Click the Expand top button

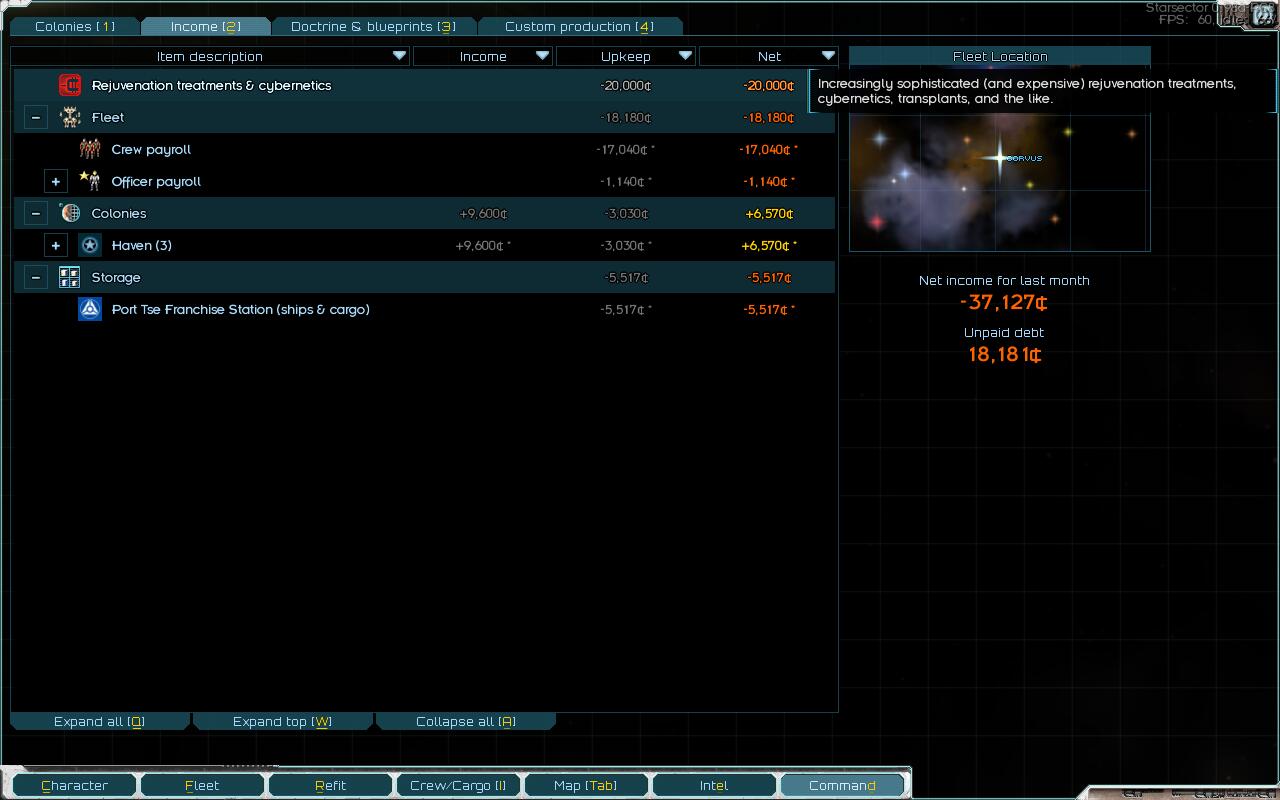[282, 721]
